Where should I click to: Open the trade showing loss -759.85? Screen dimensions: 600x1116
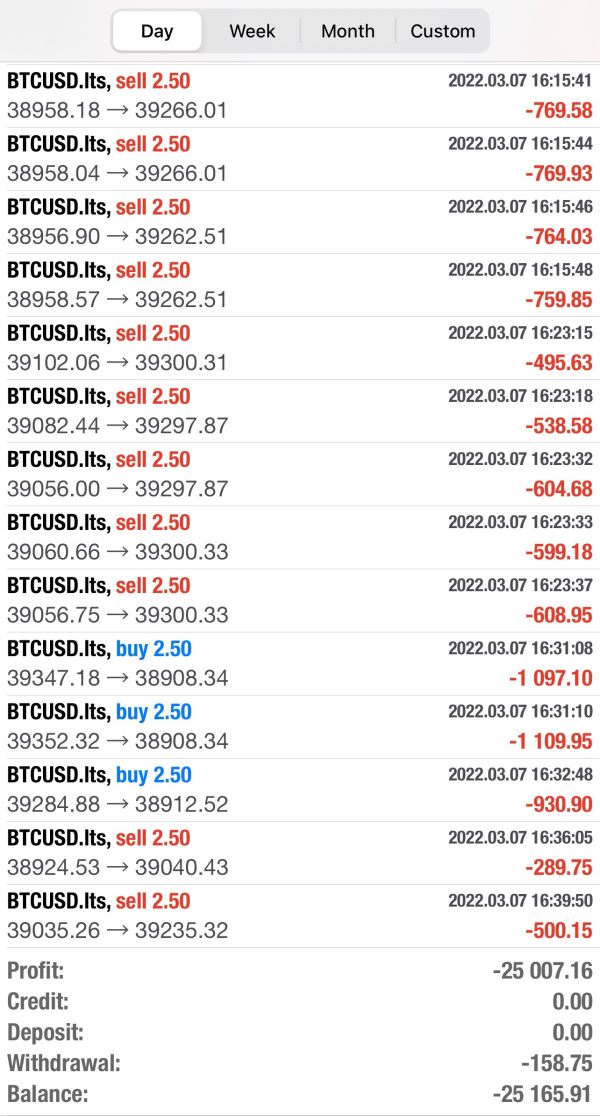pos(300,285)
